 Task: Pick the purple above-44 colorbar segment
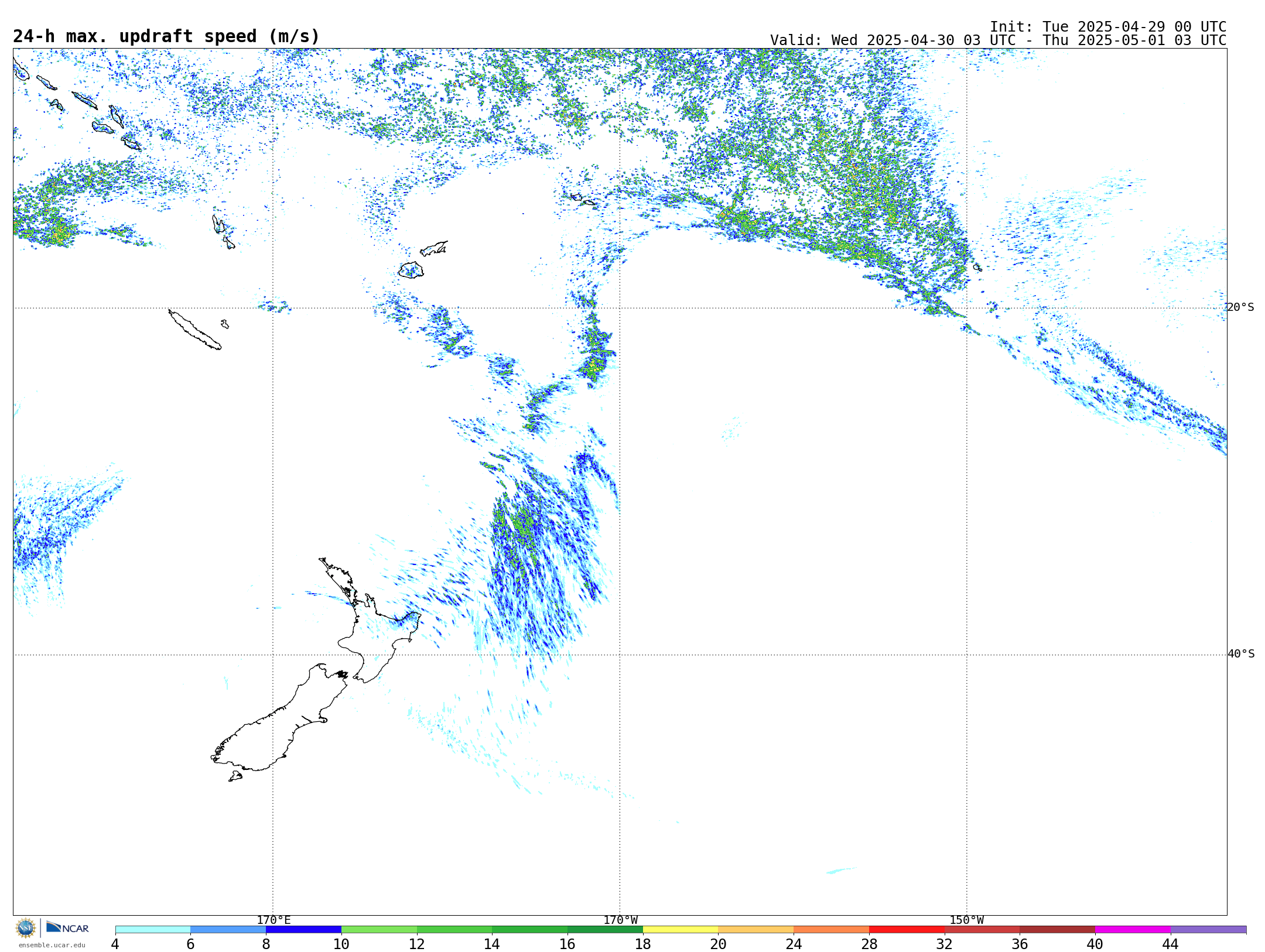tap(1209, 930)
